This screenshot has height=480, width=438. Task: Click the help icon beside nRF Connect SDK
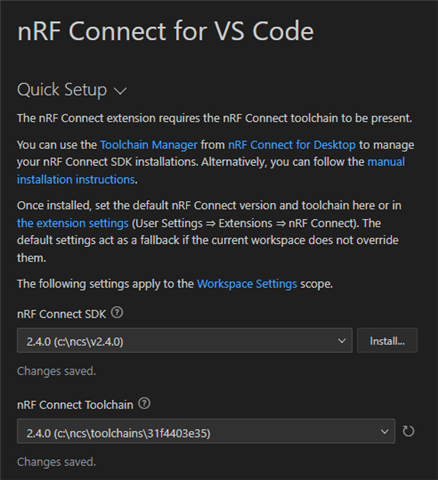[x=117, y=313]
